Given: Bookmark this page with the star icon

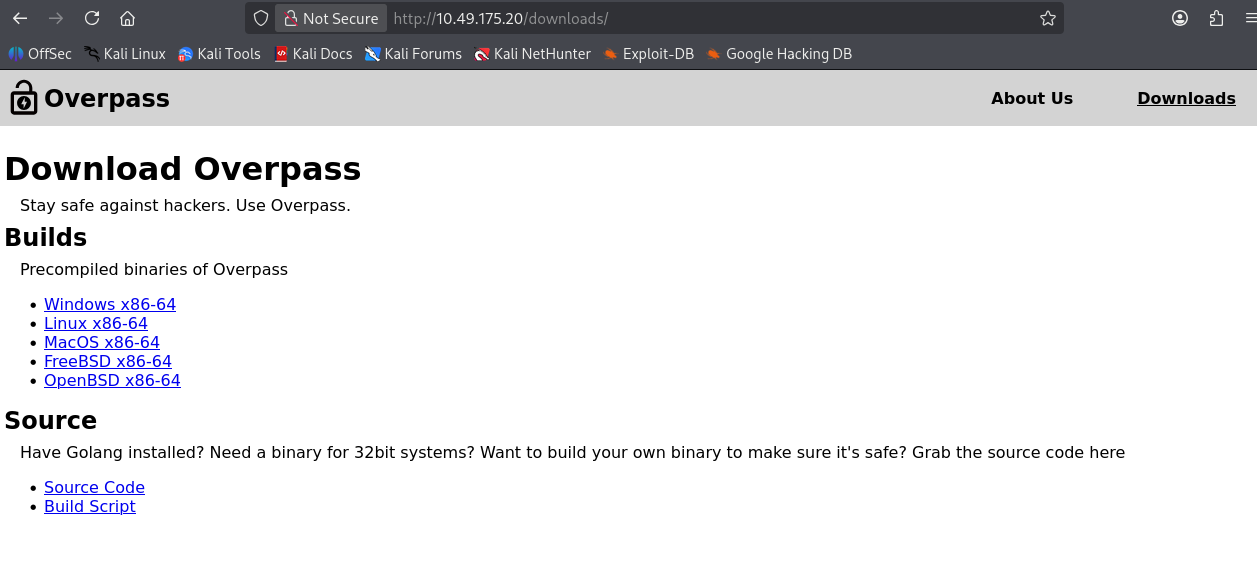Looking at the screenshot, I should [1047, 18].
